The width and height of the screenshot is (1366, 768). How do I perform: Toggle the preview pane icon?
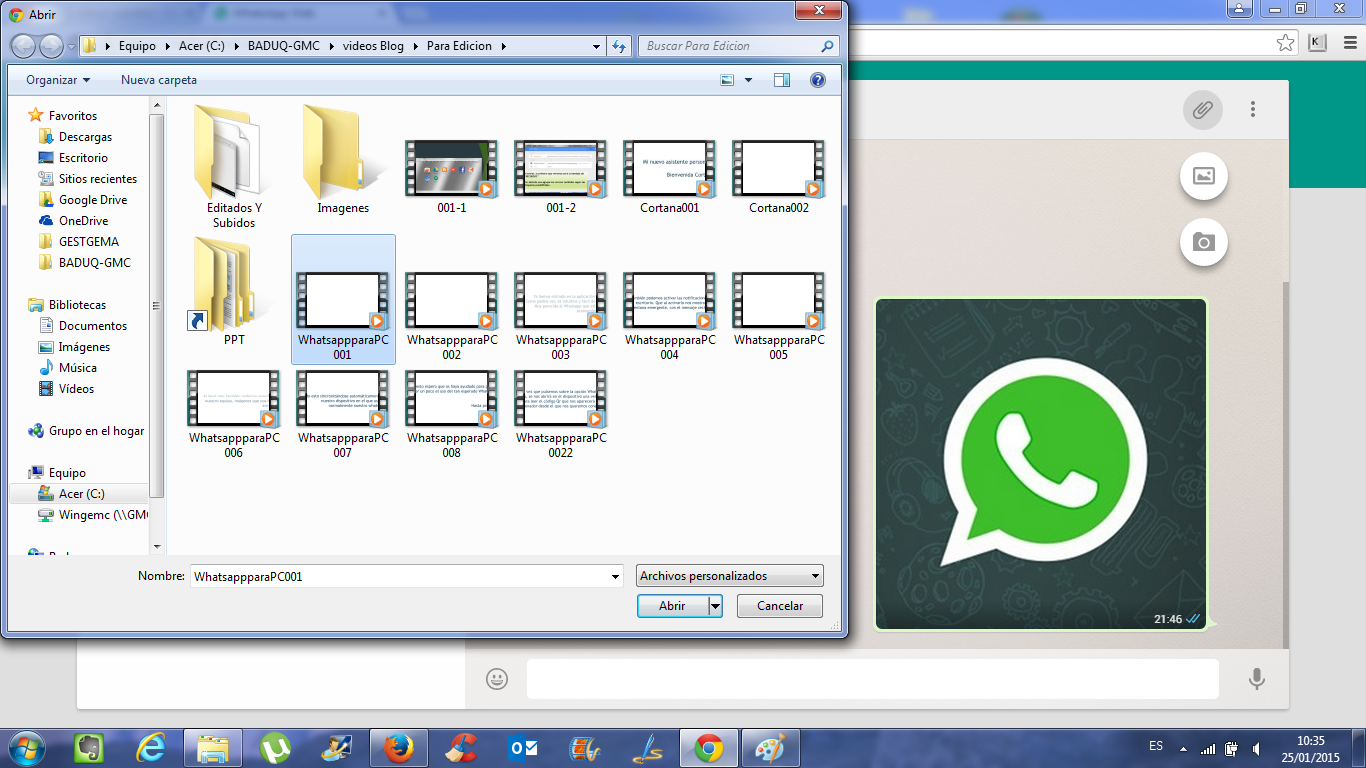click(x=782, y=80)
